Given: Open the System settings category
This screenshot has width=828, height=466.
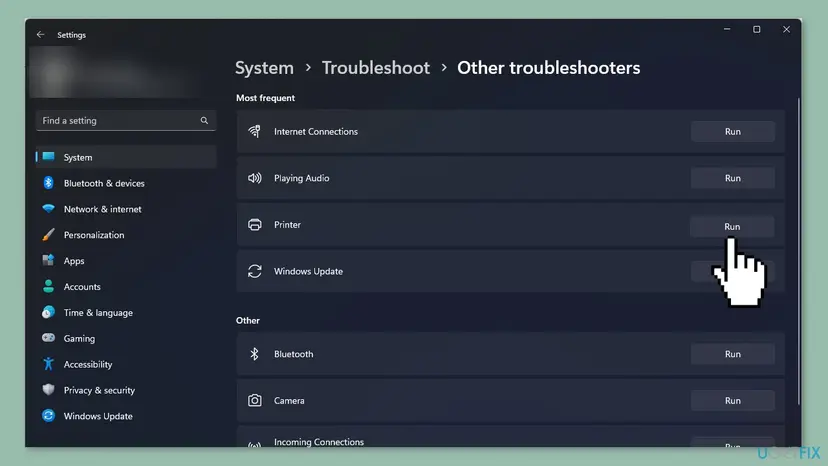Looking at the screenshot, I should [x=126, y=157].
